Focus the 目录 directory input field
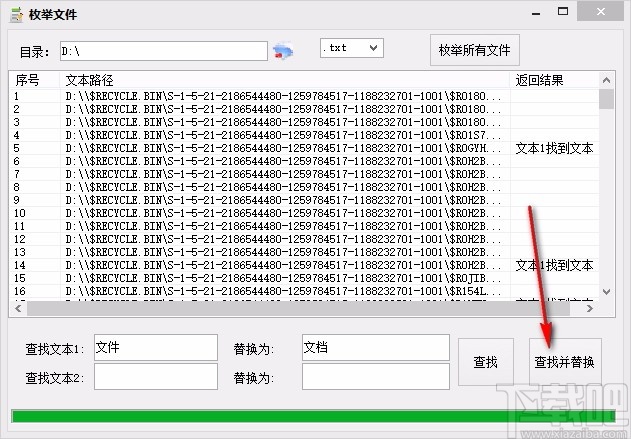631x439 pixels. point(164,51)
